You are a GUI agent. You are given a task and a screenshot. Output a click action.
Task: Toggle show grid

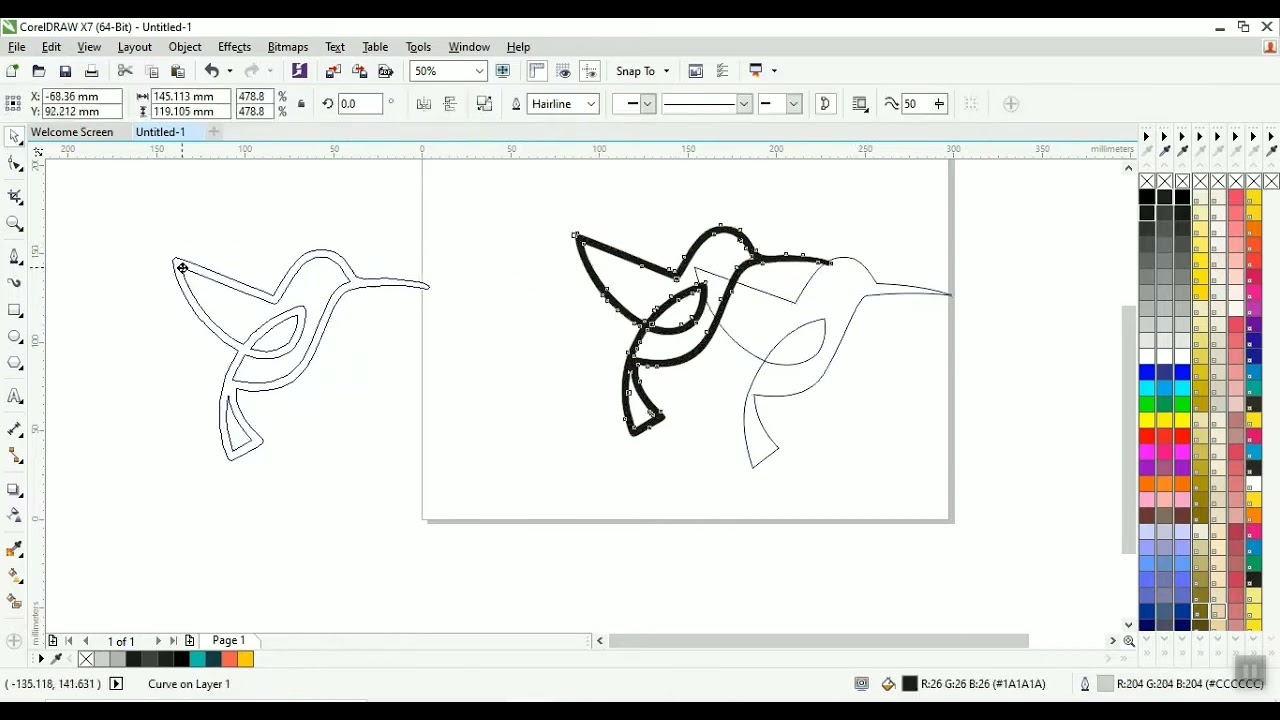(x=564, y=71)
